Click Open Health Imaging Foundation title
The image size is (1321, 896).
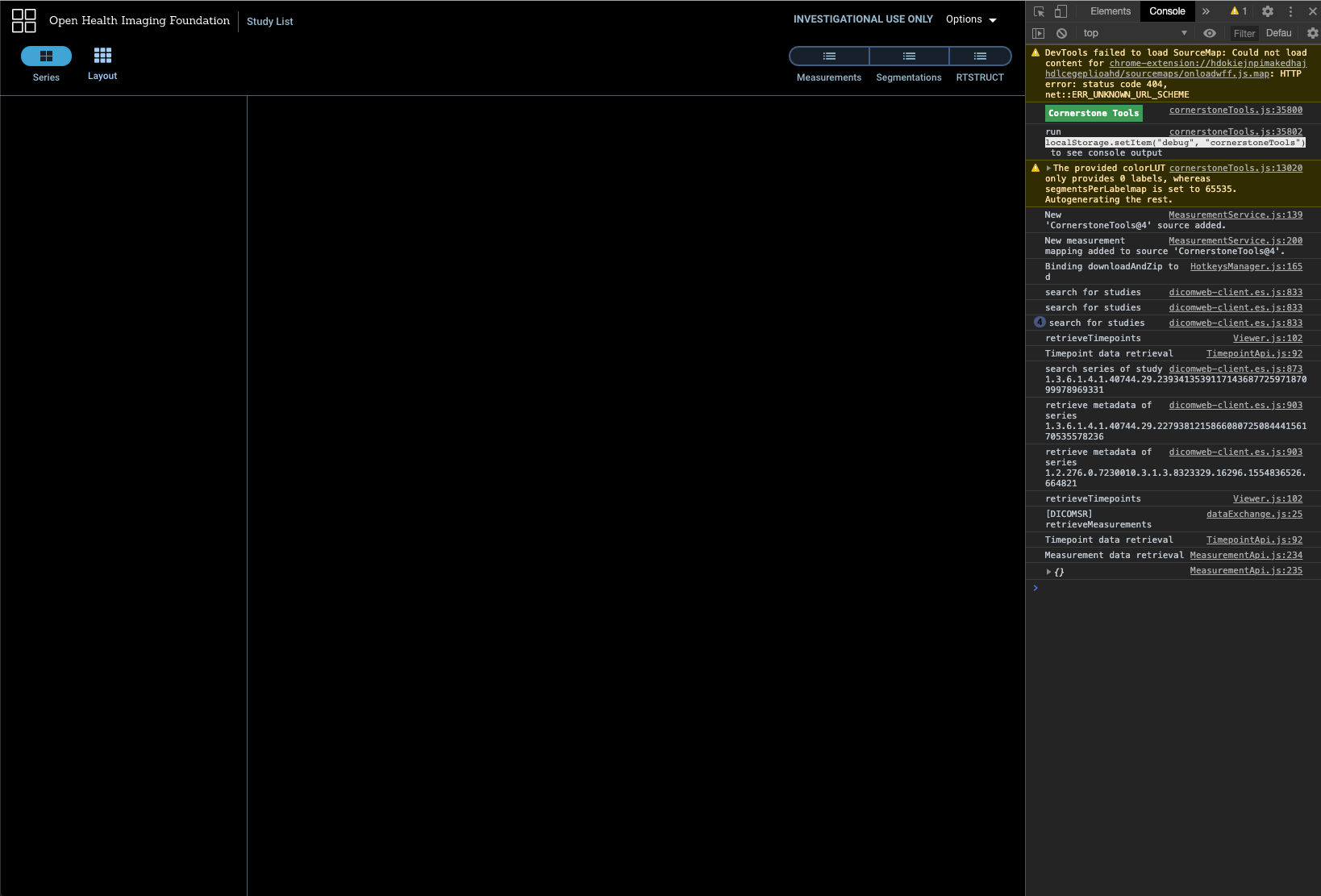[x=140, y=20]
